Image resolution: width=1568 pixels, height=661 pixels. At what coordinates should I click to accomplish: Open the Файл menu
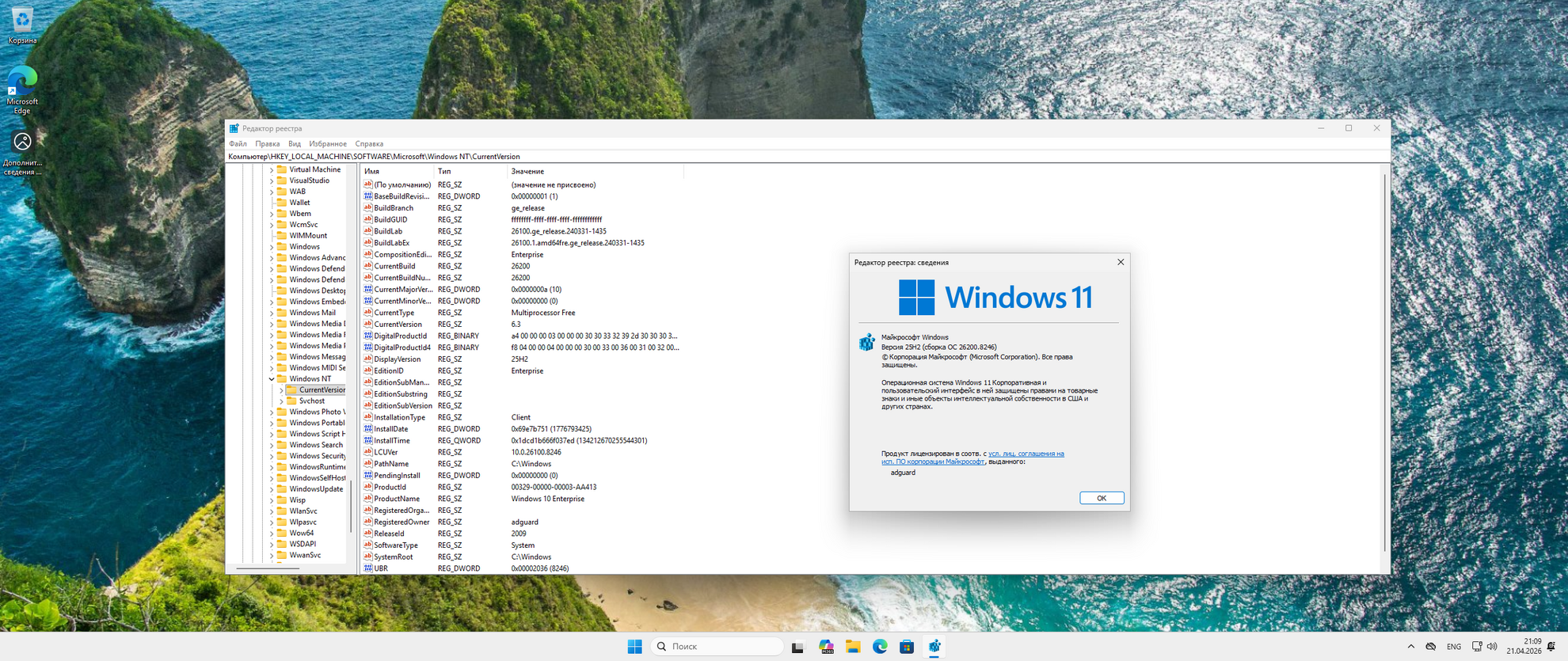[238, 144]
